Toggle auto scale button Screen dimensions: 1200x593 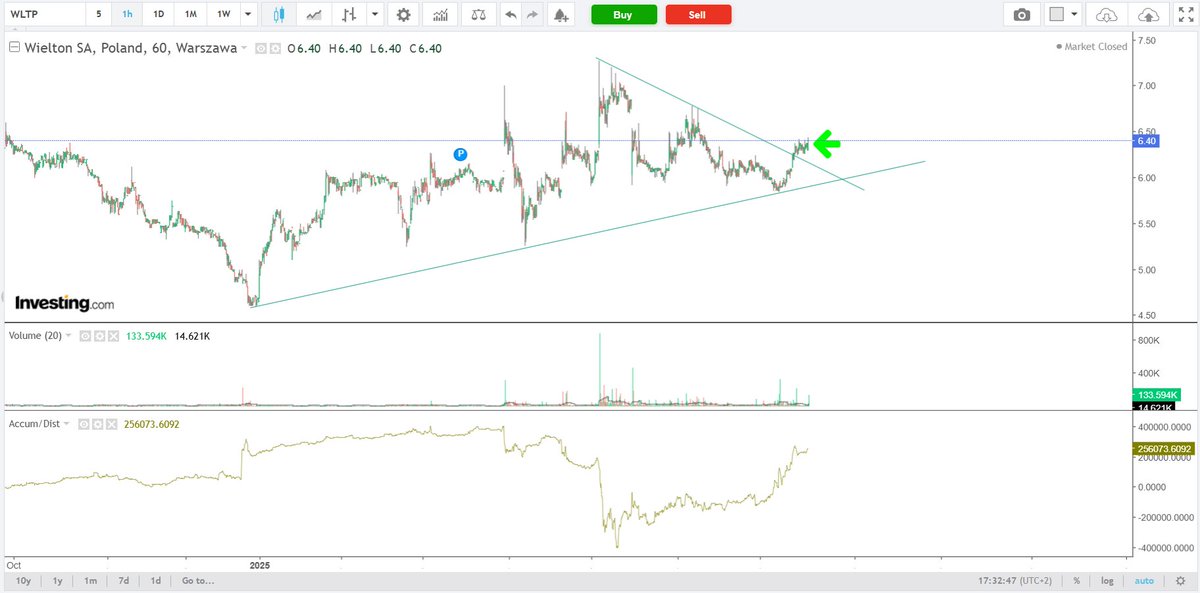[x=1145, y=580]
